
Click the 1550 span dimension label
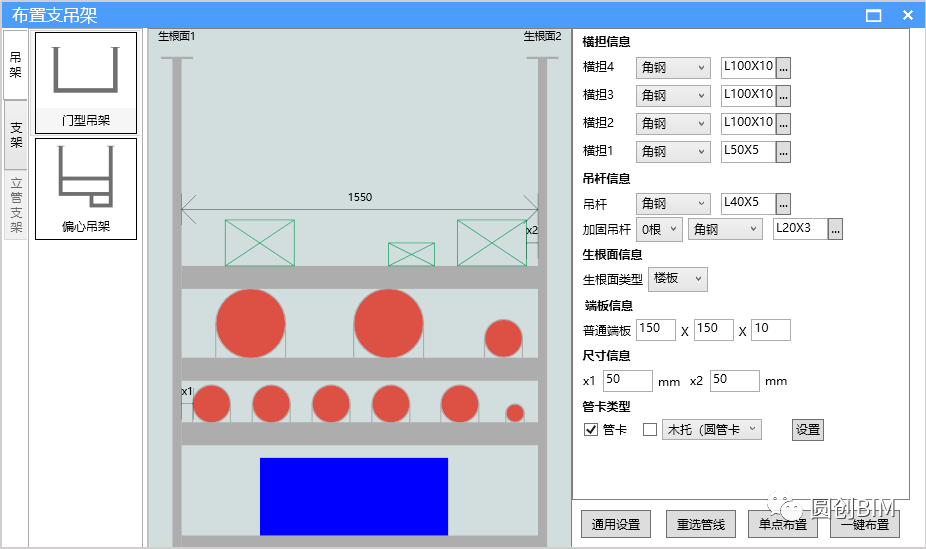pos(360,197)
